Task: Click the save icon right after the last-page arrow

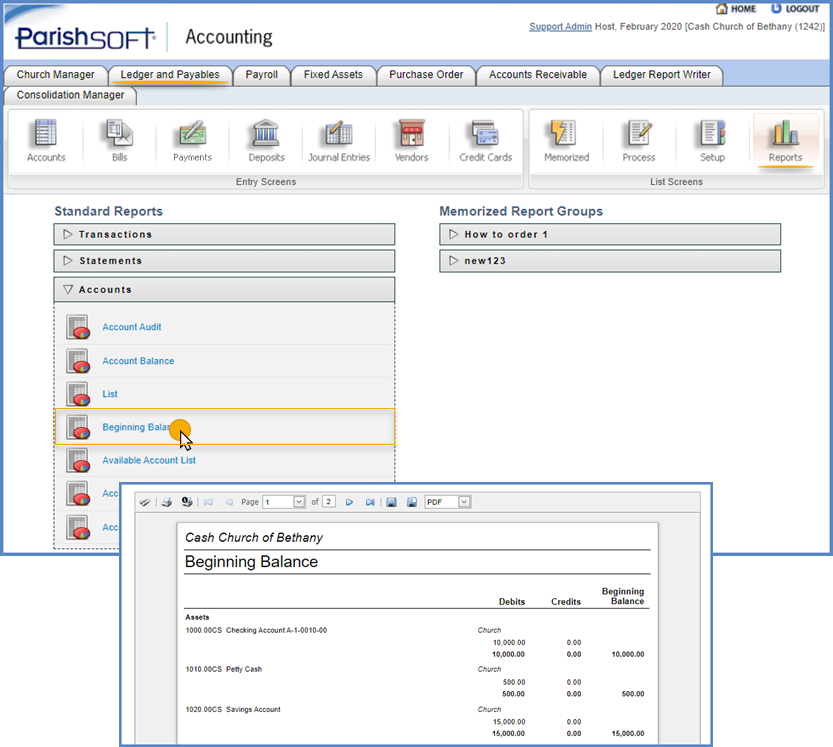Action: pyautogui.click(x=391, y=502)
